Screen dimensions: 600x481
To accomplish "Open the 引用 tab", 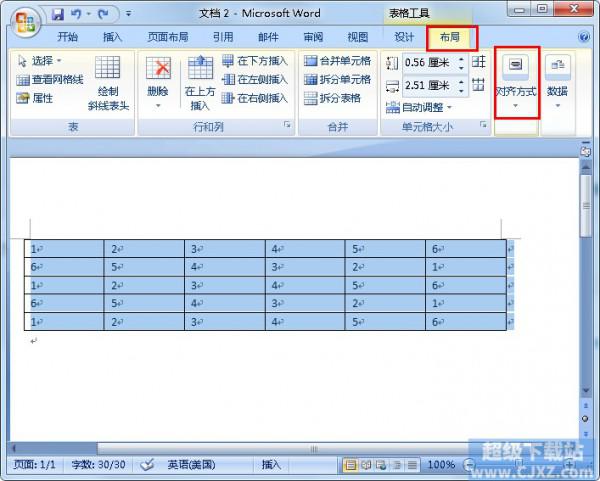I will [223, 37].
